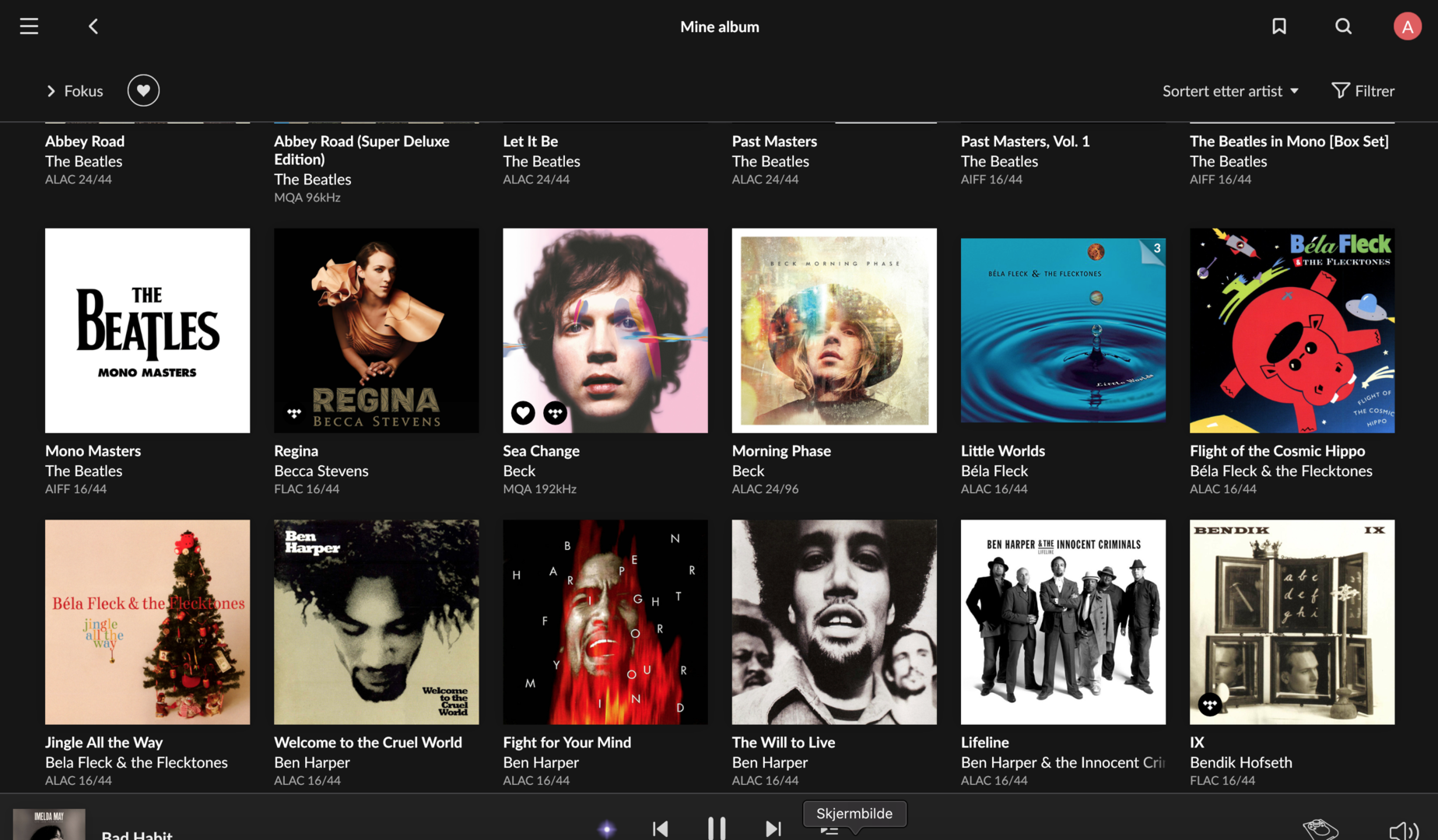
Task: Click the MQA 192kHz format label
Action: 540,489
